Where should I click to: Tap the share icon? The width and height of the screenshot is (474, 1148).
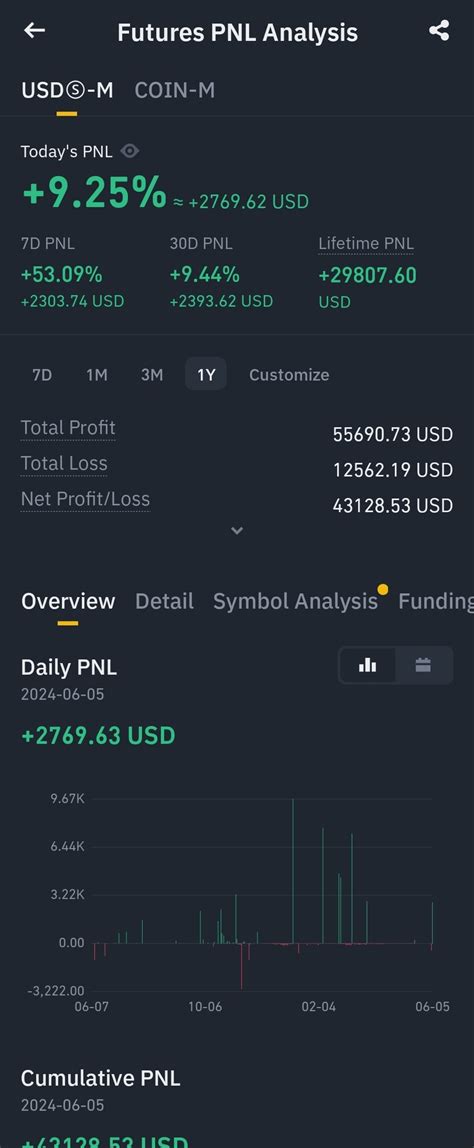pos(439,31)
